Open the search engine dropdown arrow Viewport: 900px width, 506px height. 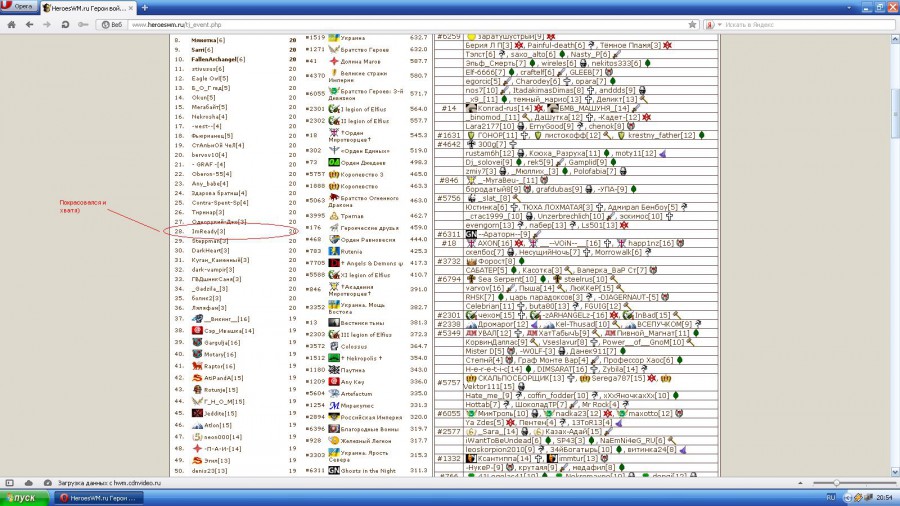719,25
